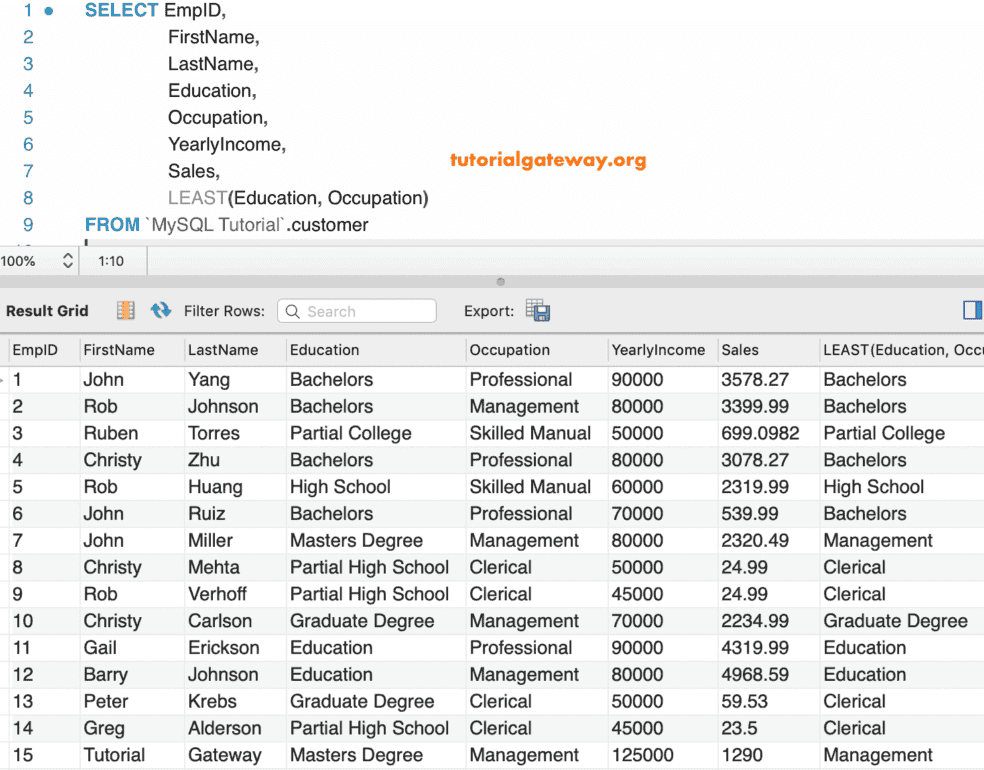
Task: Select 'Barry' first name cell
Action: (x=105, y=675)
